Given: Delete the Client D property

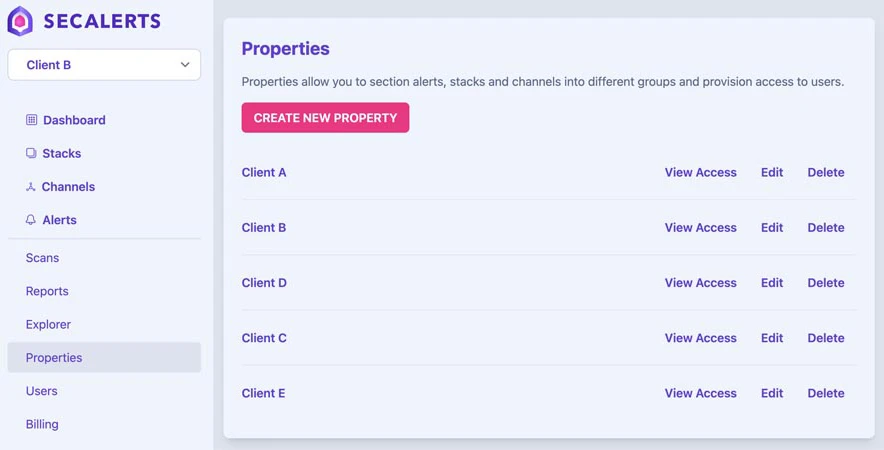Looking at the screenshot, I should (825, 283).
